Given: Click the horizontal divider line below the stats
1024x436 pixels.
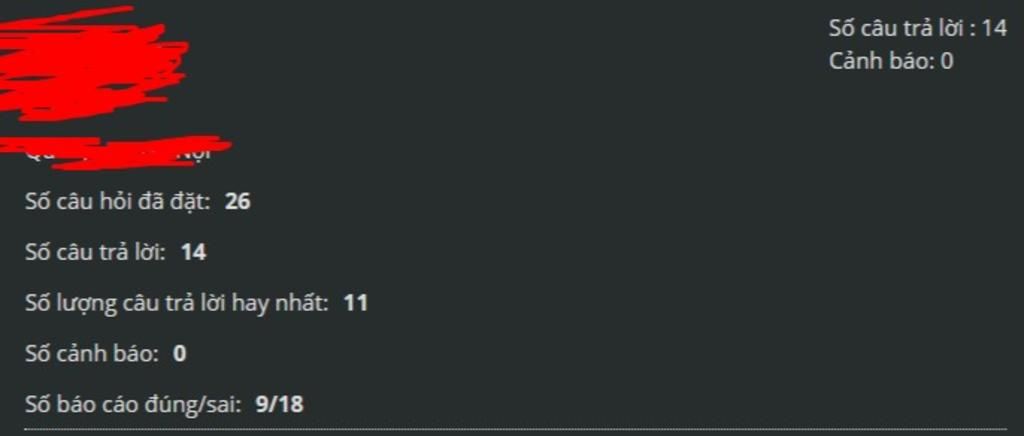Looking at the screenshot, I should [516, 429].
